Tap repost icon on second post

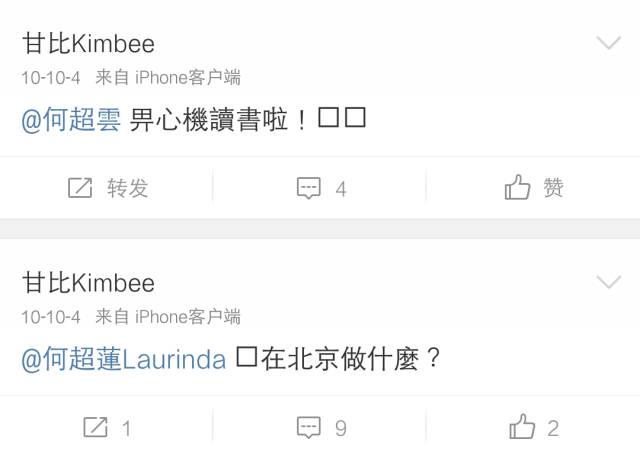[x=96, y=427]
